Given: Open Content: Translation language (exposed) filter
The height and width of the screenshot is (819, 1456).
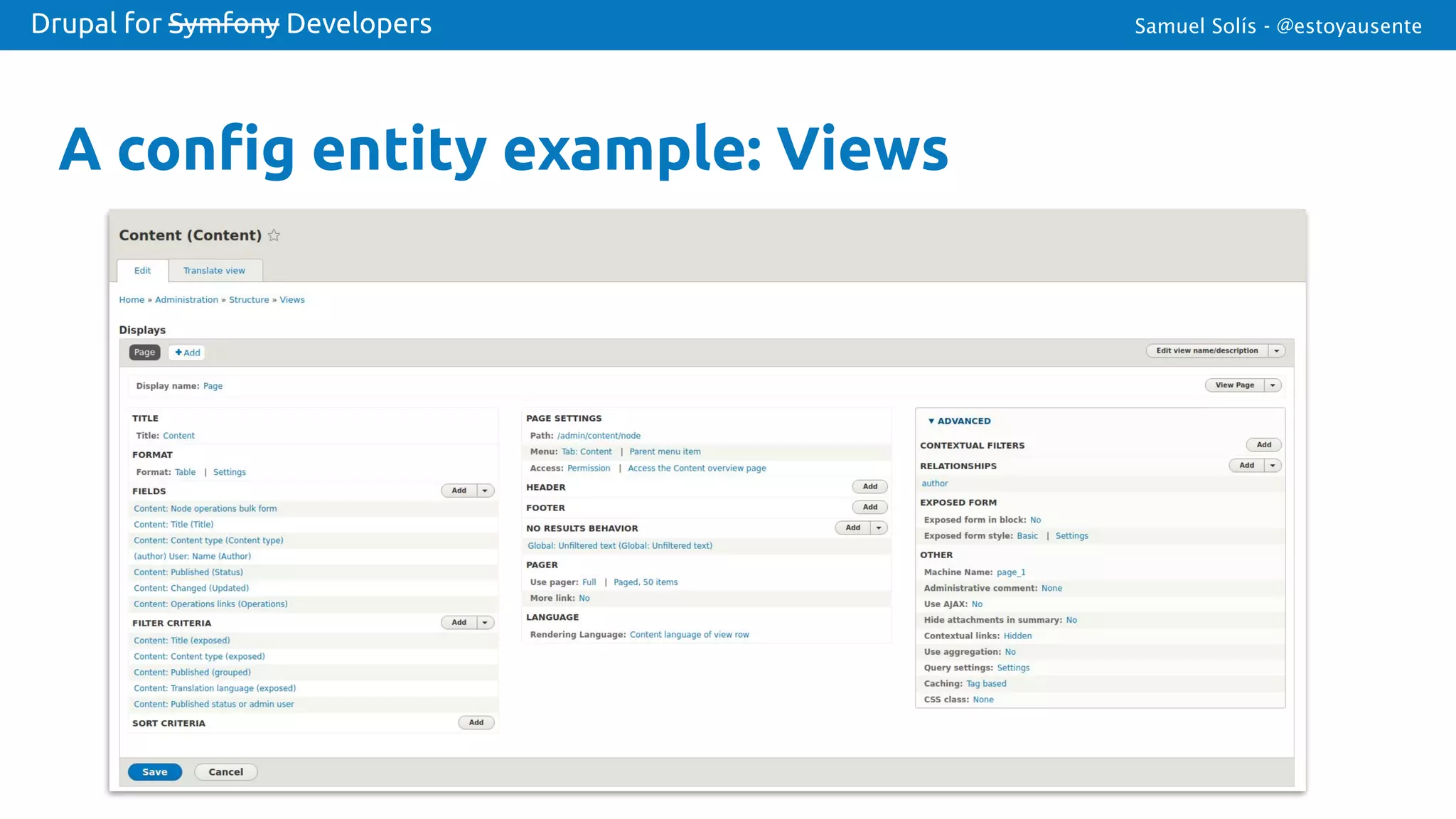Looking at the screenshot, I should [x=215, y=688].
